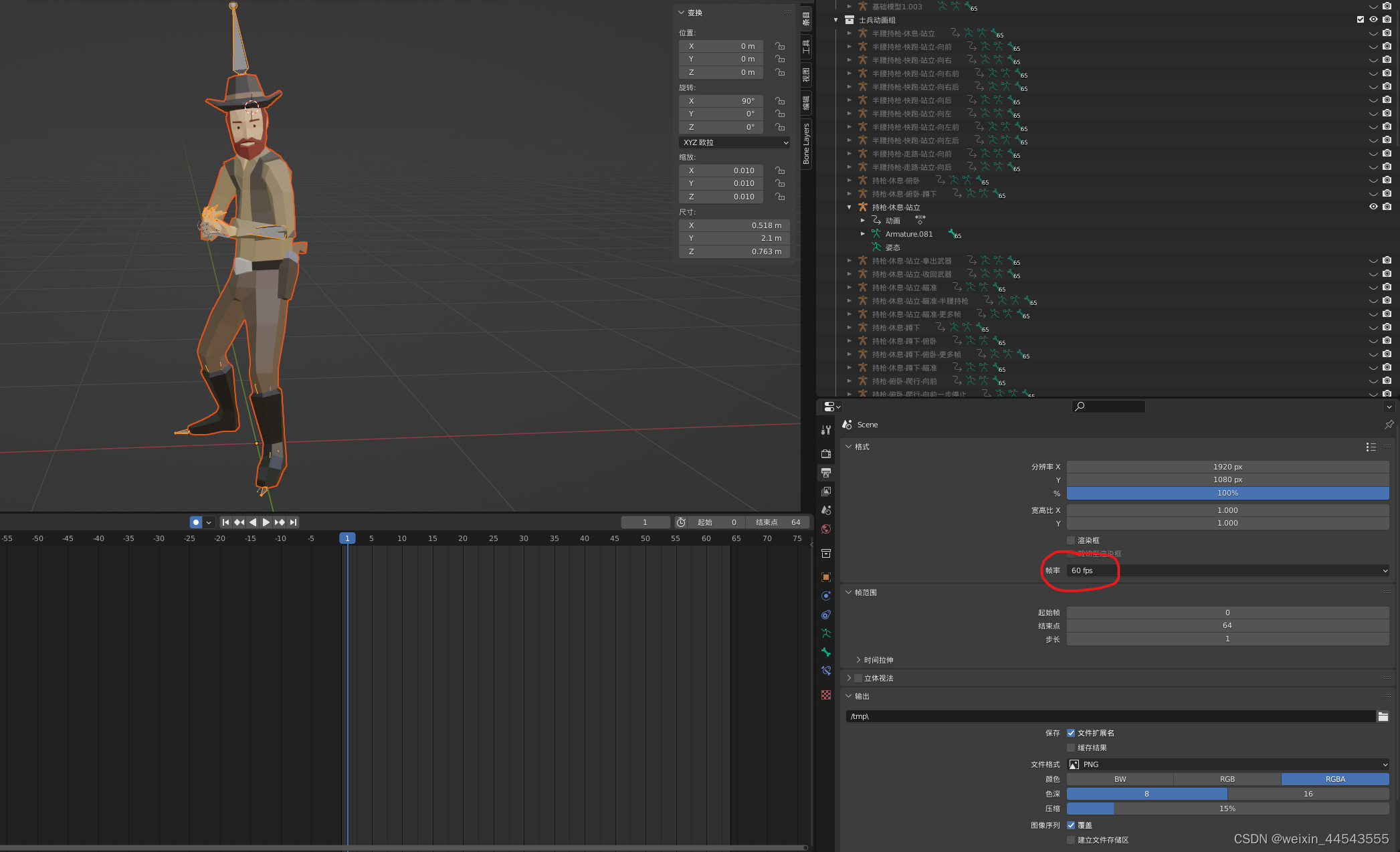Click the /tmp\ output path field
This screenshot has height=852, width=1400.
1109,716
